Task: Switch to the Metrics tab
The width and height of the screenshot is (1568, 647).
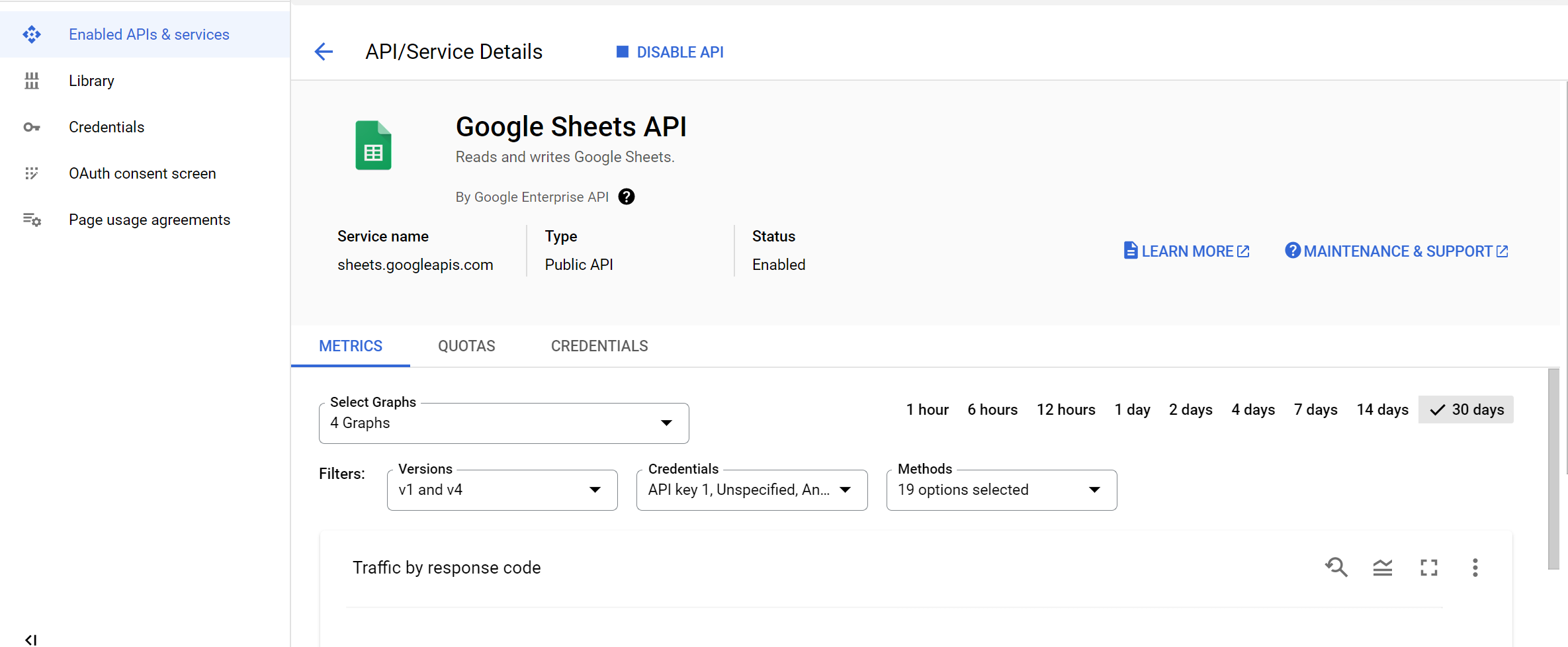Action: (351, 346)
